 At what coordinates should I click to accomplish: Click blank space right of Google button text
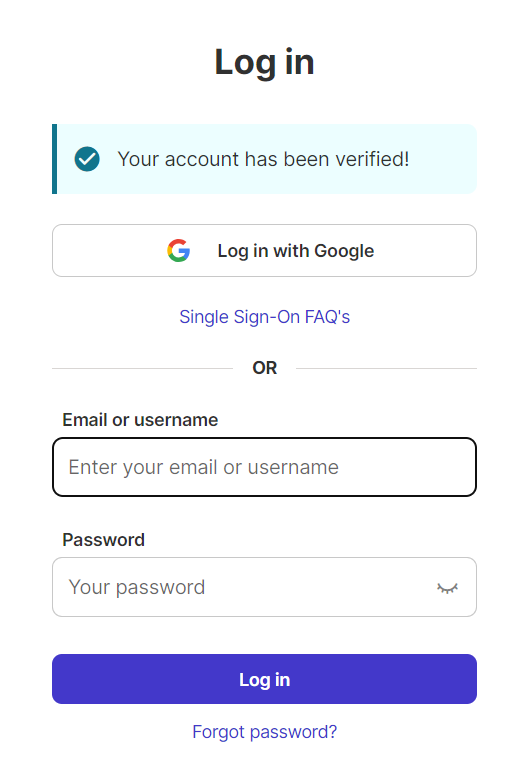(425, 251)
